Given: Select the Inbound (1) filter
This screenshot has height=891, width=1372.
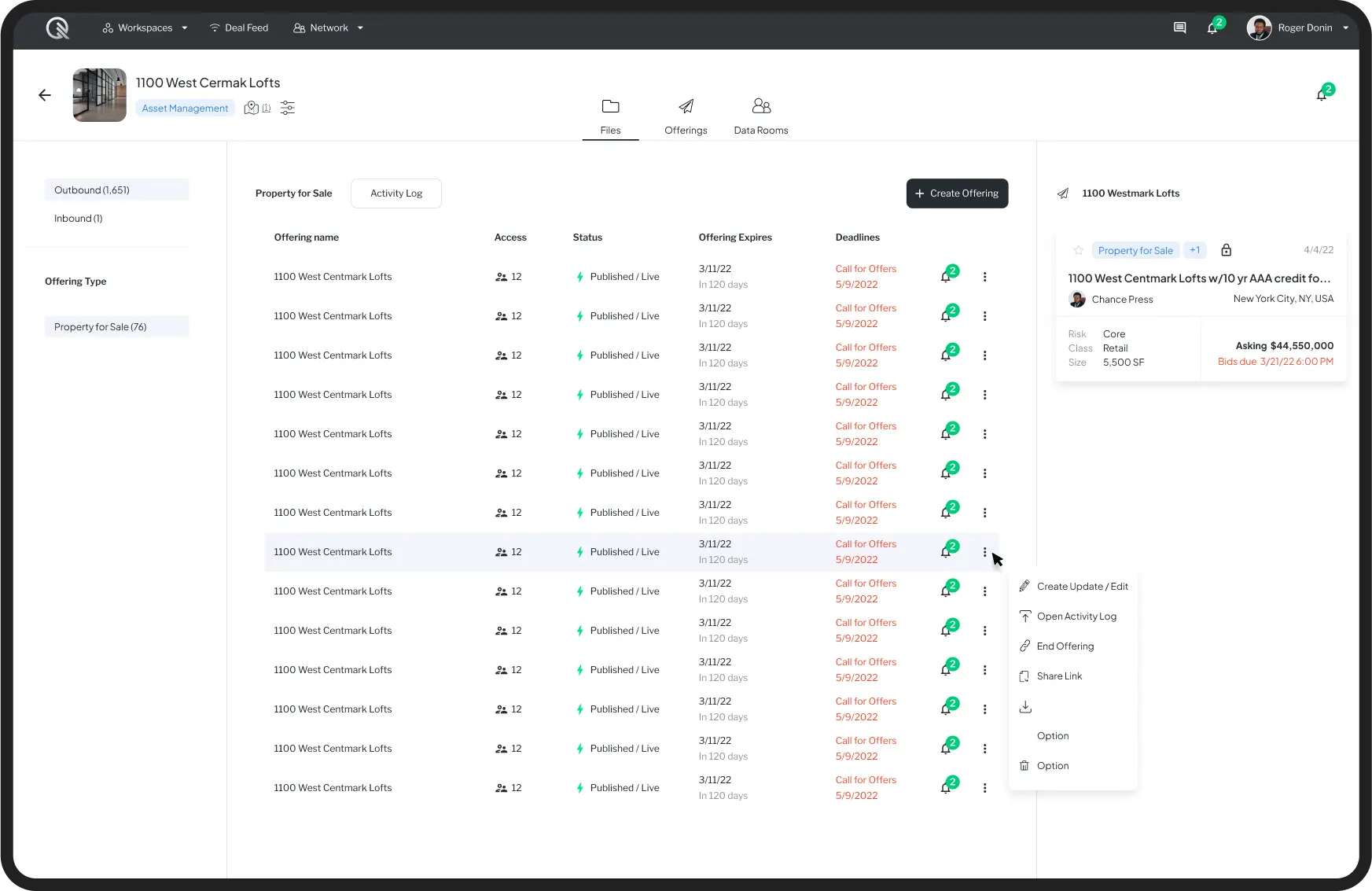Looking at the screenshot, I should tap(79, 219).
